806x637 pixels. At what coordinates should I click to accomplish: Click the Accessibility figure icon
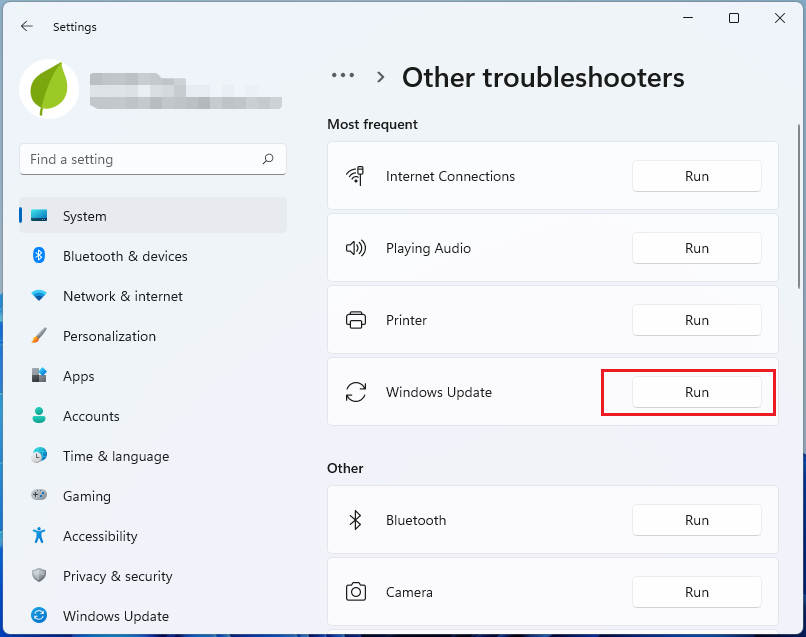pyautogui.click(x=39, y=535)
